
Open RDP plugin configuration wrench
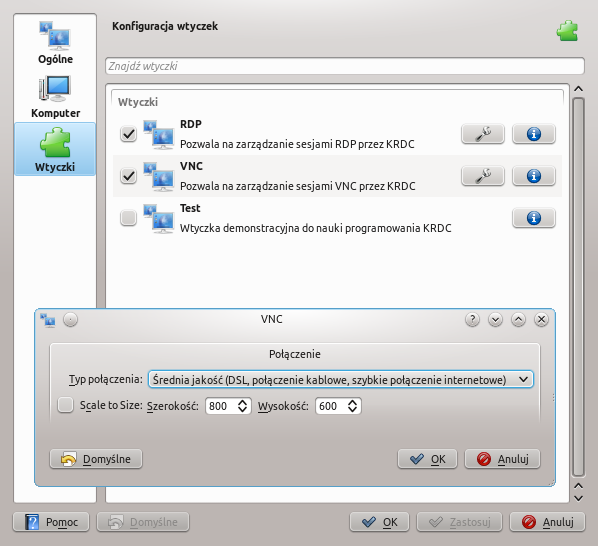click(x=483, y=134)
